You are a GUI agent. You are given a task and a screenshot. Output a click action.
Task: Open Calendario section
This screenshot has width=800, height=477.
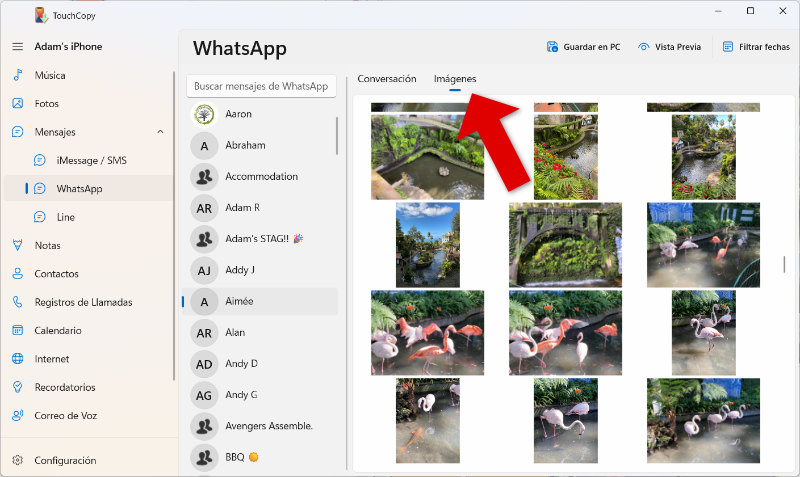point(58,331)
